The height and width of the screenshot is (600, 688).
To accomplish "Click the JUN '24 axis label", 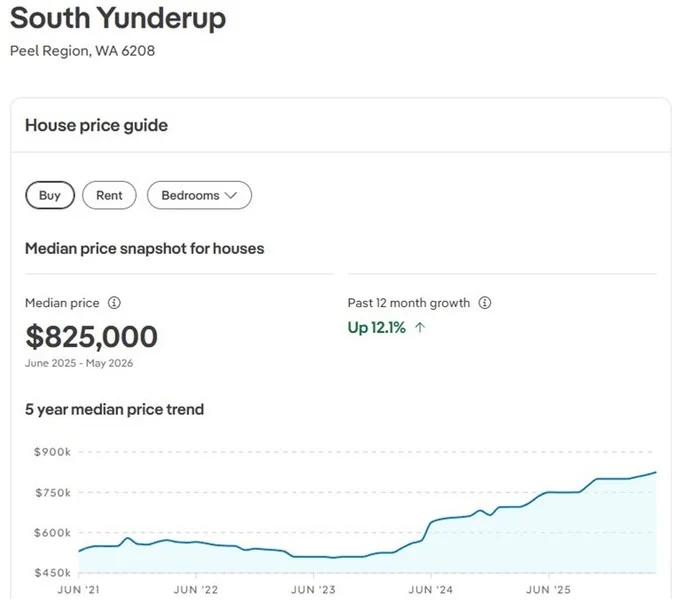I will (431, 590).
